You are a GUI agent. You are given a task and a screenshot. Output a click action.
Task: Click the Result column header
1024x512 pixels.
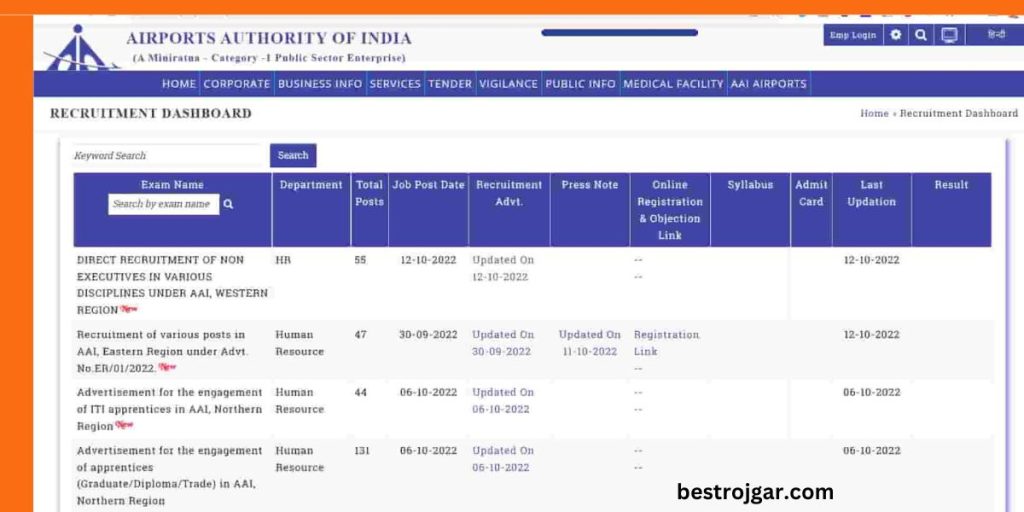[951, 185]
